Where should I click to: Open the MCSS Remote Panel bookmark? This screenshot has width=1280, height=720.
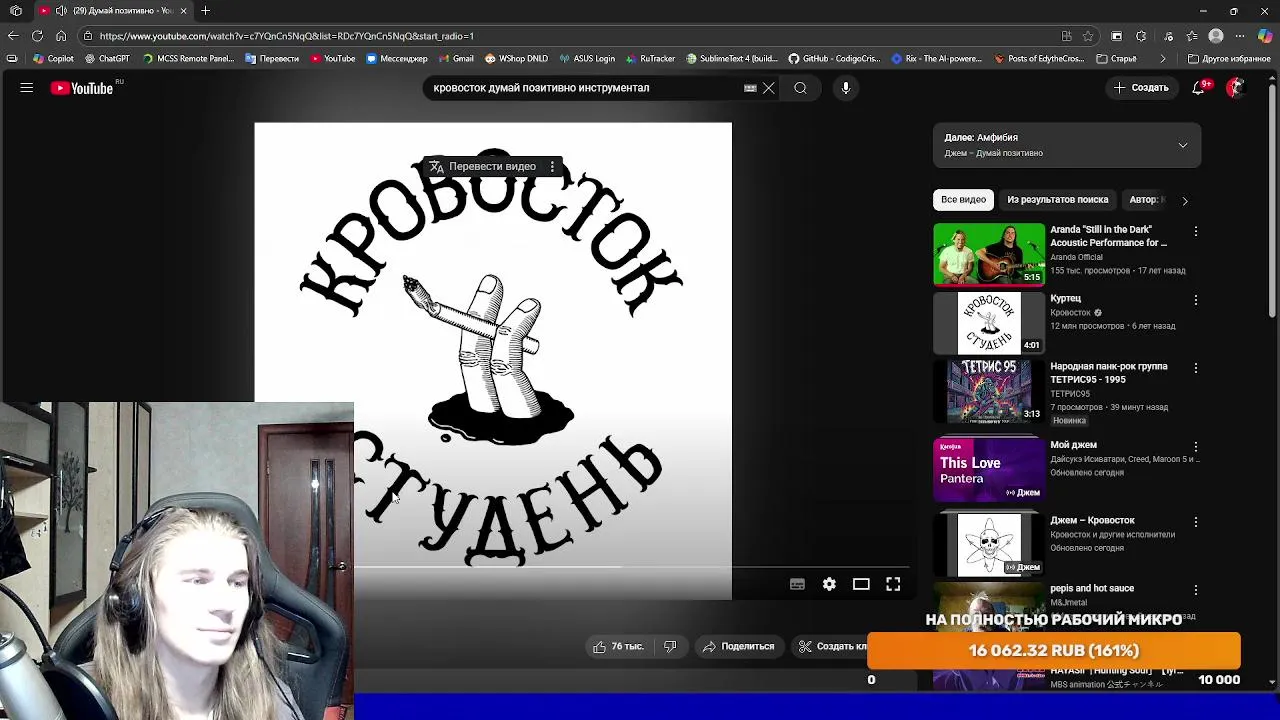point(189,59)
